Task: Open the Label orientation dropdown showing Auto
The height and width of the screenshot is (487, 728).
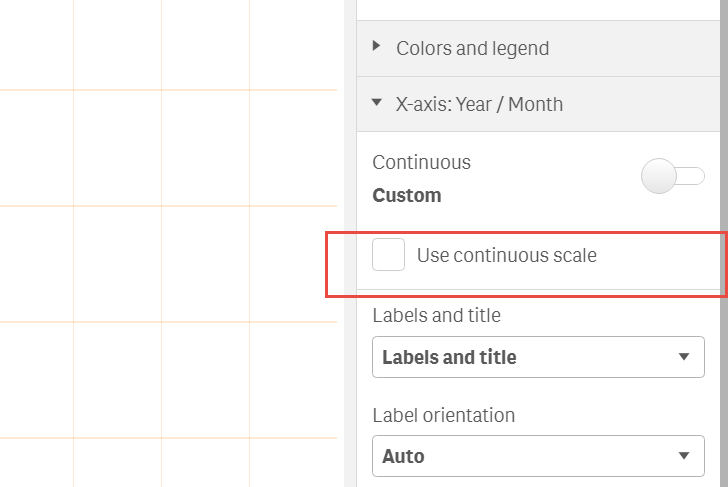Action: tap(537, 456)
